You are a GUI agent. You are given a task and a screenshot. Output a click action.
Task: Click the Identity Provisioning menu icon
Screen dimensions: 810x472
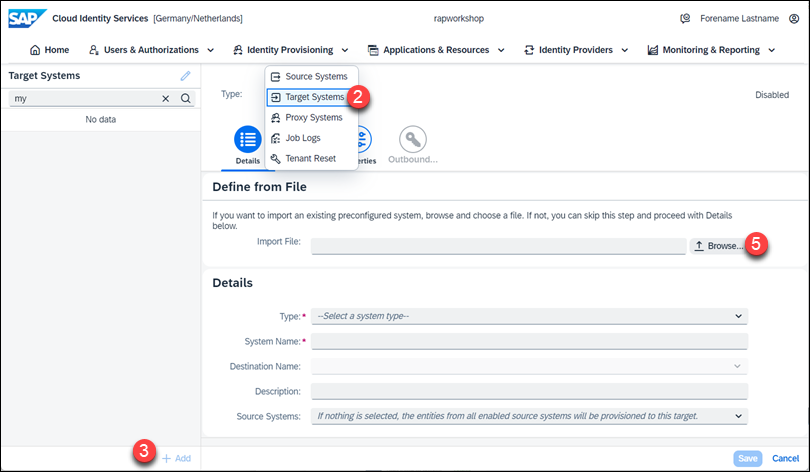(x=238, y=50)
